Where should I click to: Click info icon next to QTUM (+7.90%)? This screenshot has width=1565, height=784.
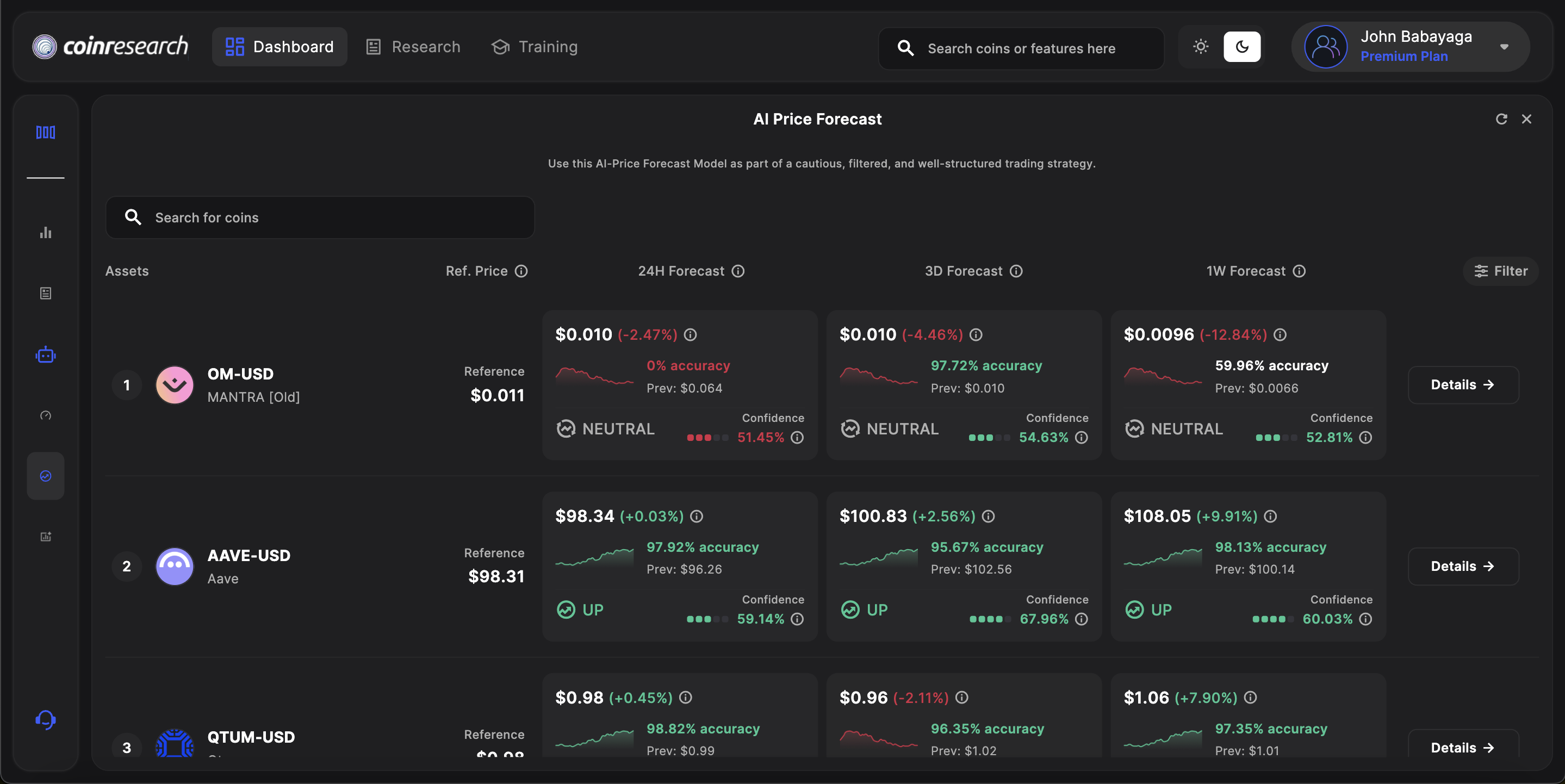(x=1250, y=697)
